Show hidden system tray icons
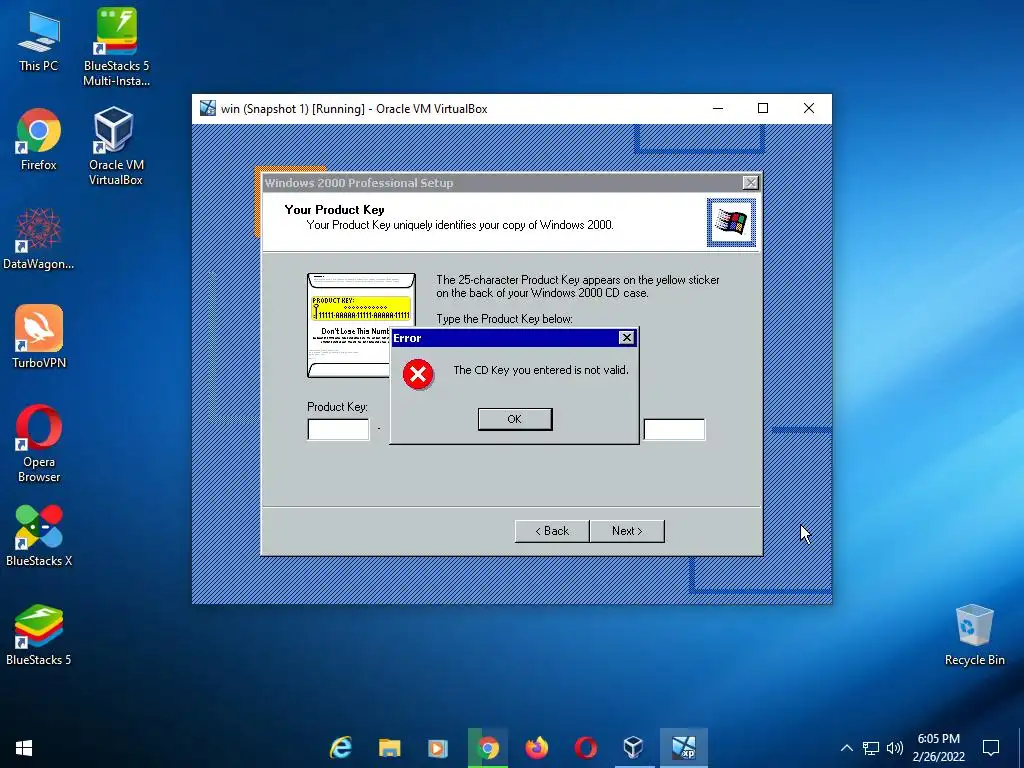The height and width of the screenshot is (768, 1024). (846, 748)
